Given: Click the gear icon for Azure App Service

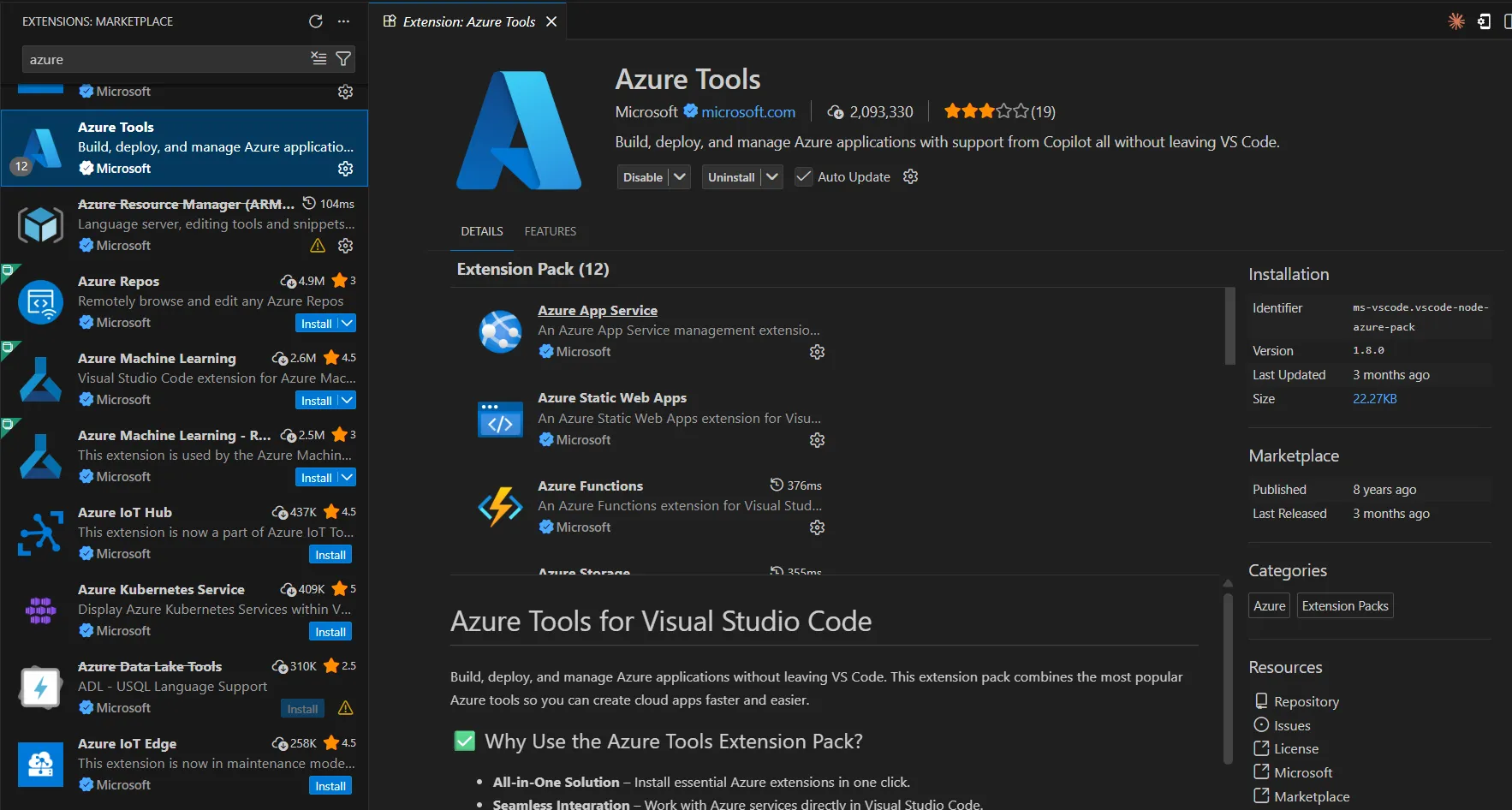Looking at the screenshot, I should click(817, 352).
